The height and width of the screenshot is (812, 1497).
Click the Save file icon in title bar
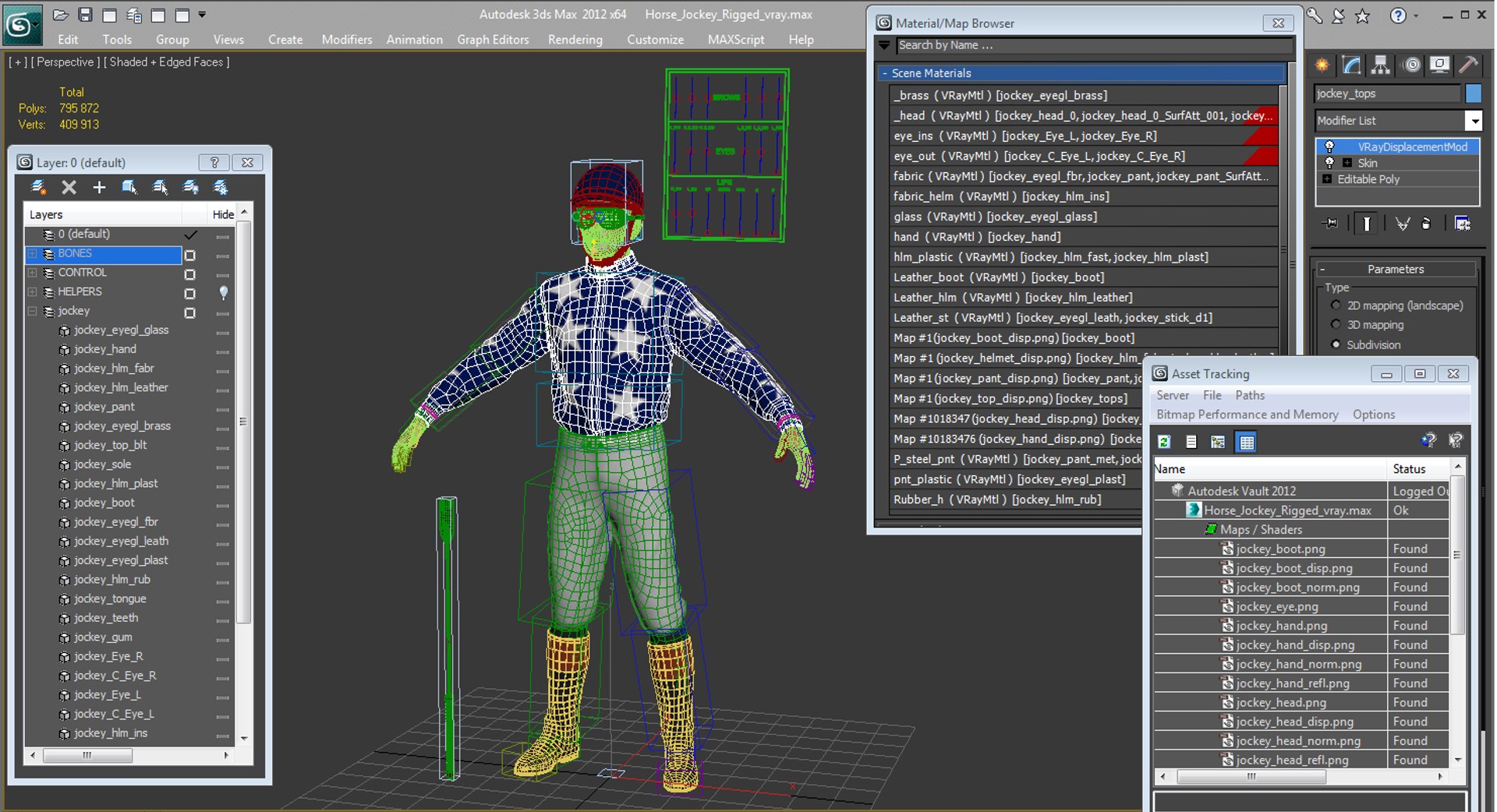(x=85, y=15)
